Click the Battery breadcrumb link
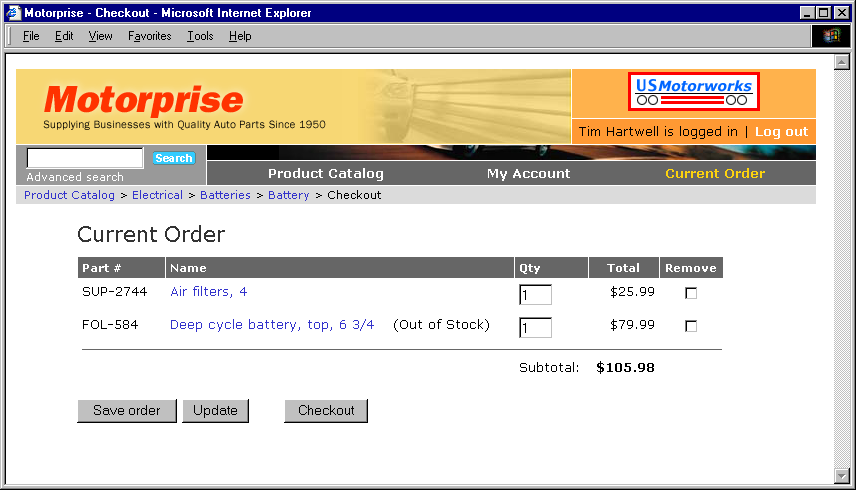This screenshot has width=856, height=490. click(x=288, y=195)
